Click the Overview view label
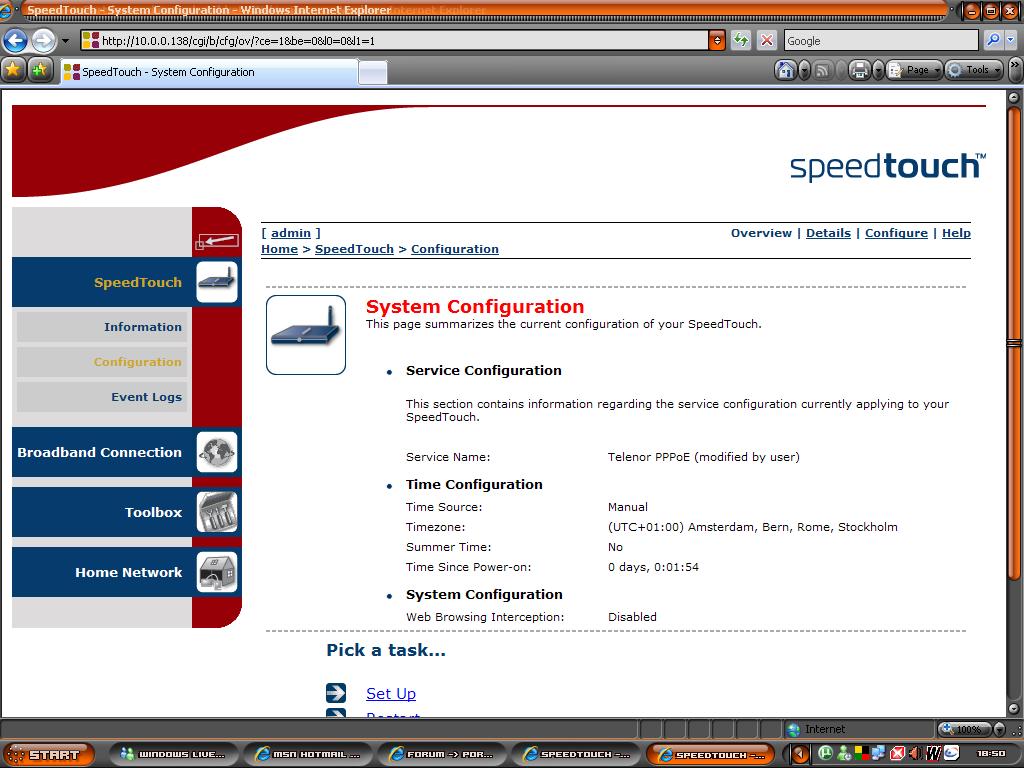 (x=761, y=233)
